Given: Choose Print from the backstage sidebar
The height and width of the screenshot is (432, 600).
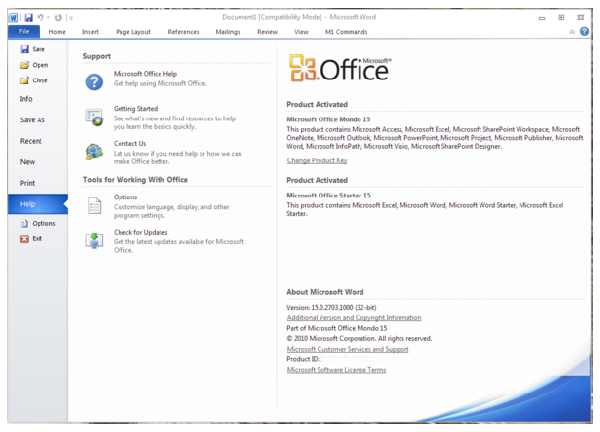Looking at the screenshot, I should click(x=28, y=183).
